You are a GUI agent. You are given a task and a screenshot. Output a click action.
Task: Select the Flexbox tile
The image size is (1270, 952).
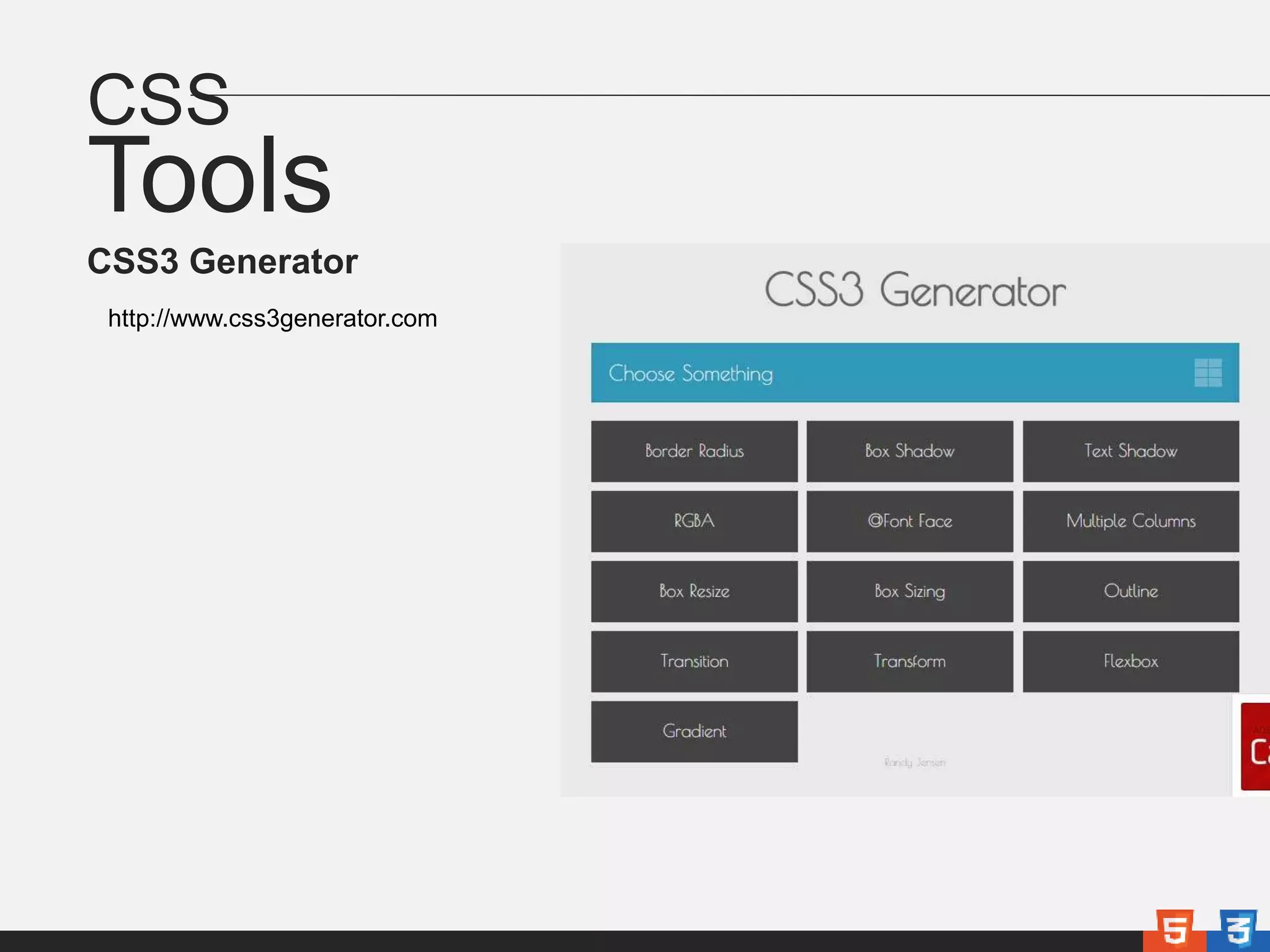pos(1130,661)
